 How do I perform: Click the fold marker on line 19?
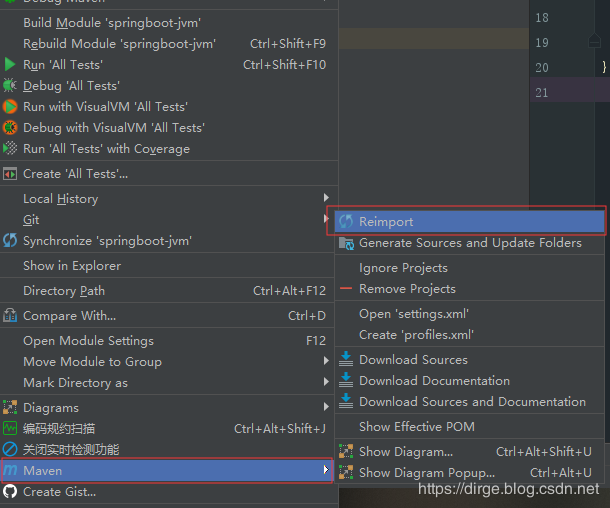(594, 40)
